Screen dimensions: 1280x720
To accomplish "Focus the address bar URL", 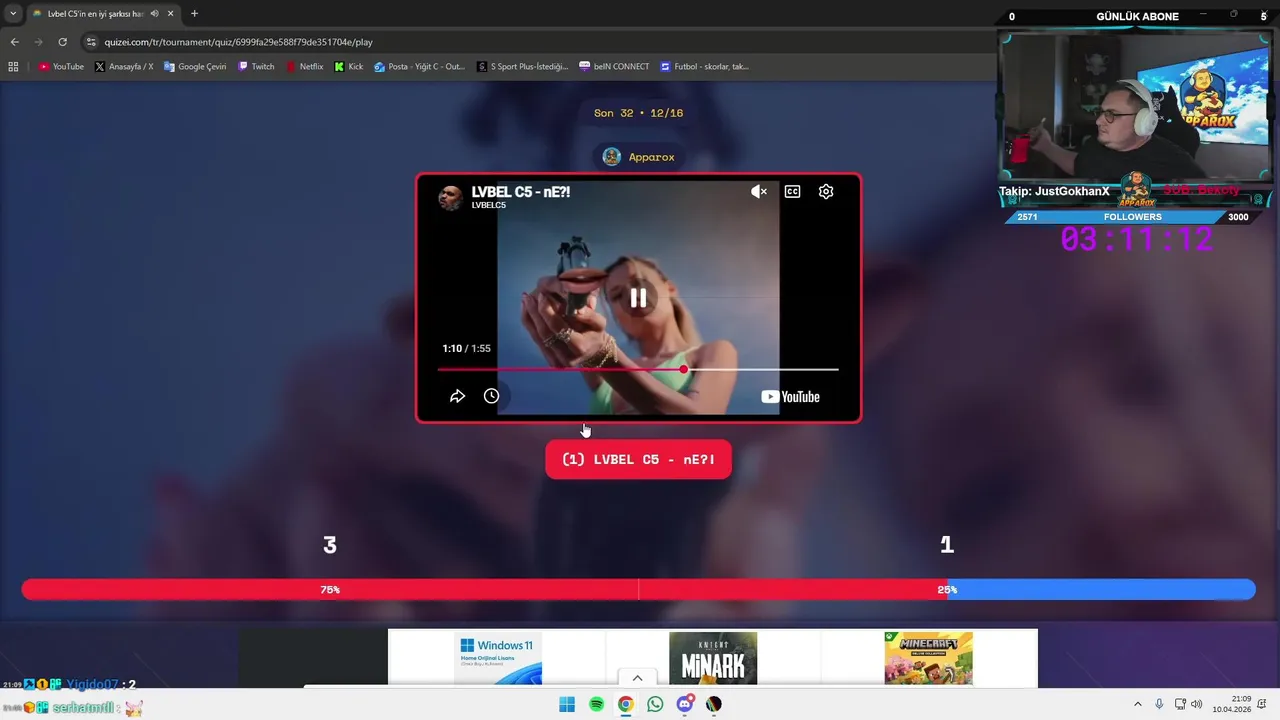I will tap(238, 42).
